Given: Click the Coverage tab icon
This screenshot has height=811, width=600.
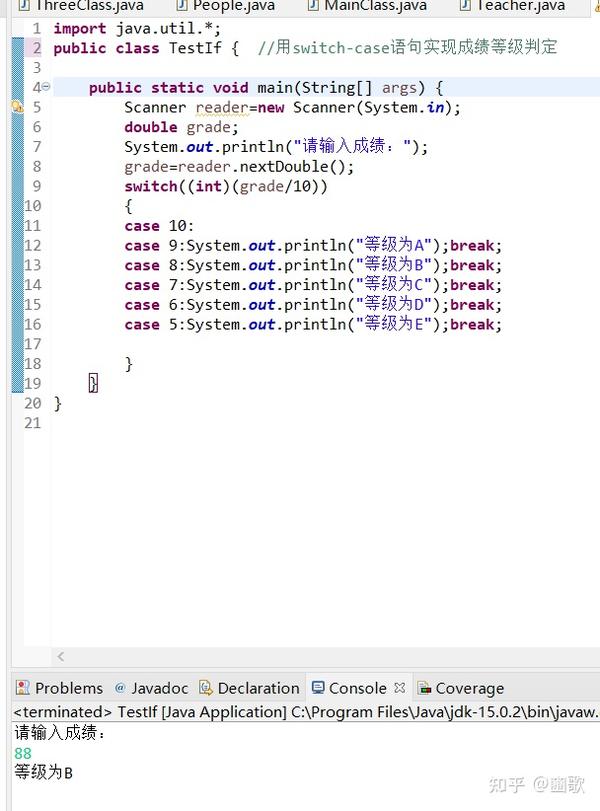Looking at the screenshot, I should [425, 688].
